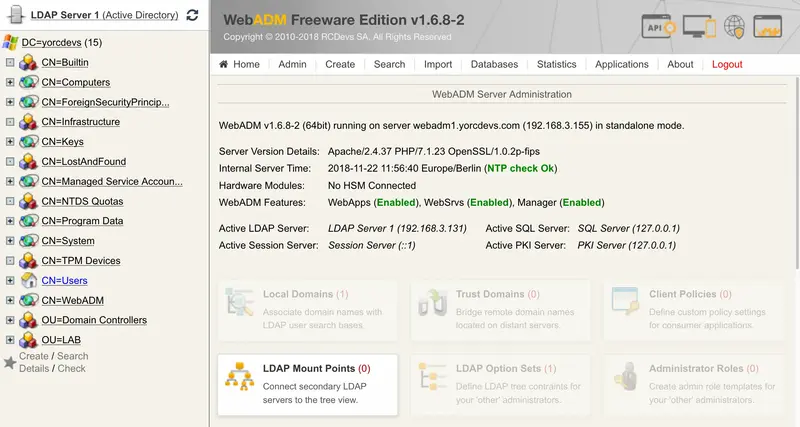
Task: Expand the CN=Program Data node
Action: (x=10, y=221)
